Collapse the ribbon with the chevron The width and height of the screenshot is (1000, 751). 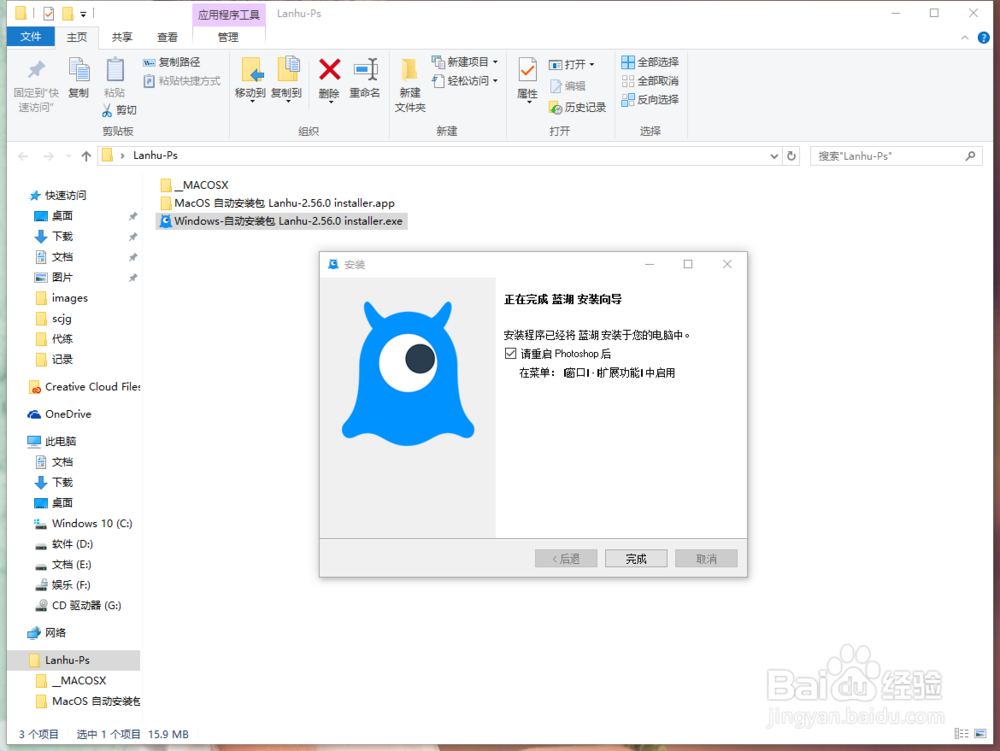click(x=964, y=38)
